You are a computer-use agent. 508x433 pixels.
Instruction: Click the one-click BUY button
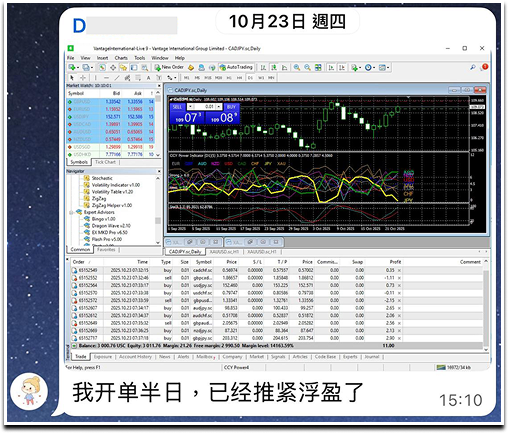[231, 107]
